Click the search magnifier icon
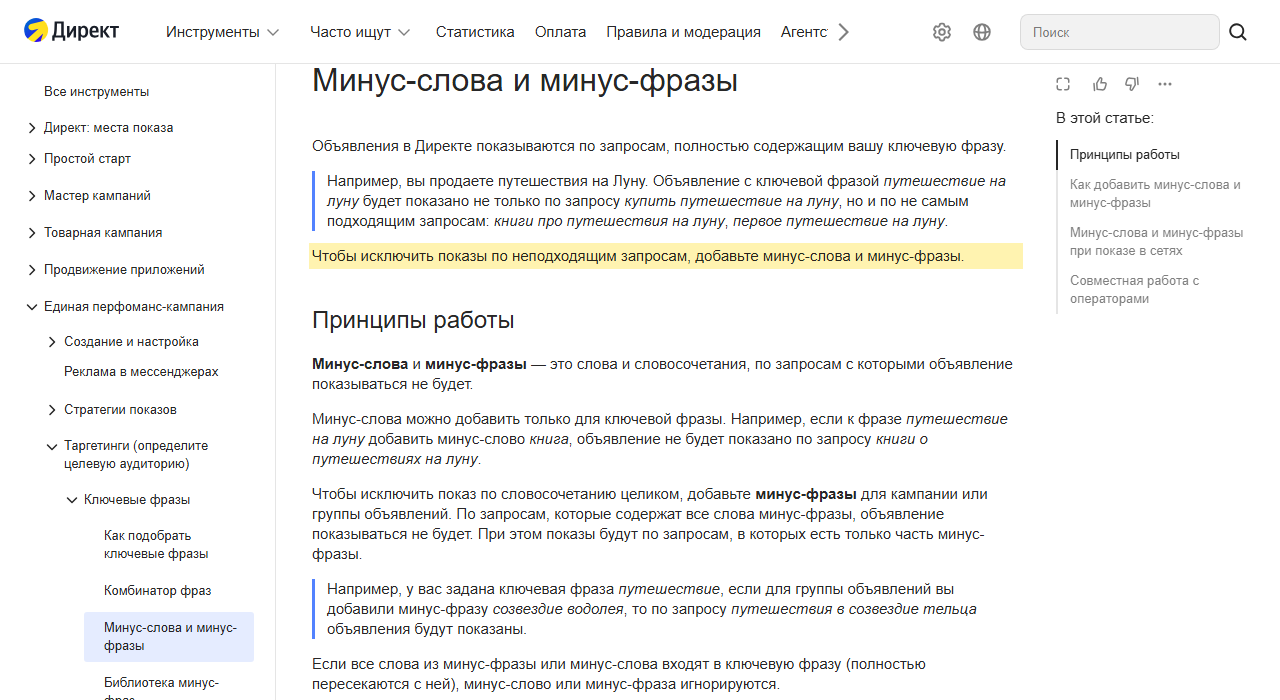The image size is (1280, 700). [1238, 32]
